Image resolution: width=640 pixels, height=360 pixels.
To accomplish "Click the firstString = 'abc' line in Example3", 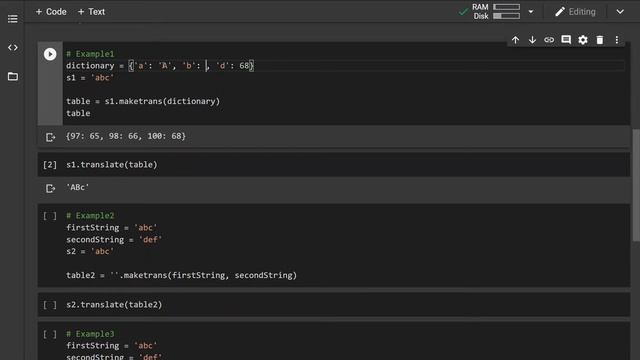I will pyautogui.click(x=111, y=346).
